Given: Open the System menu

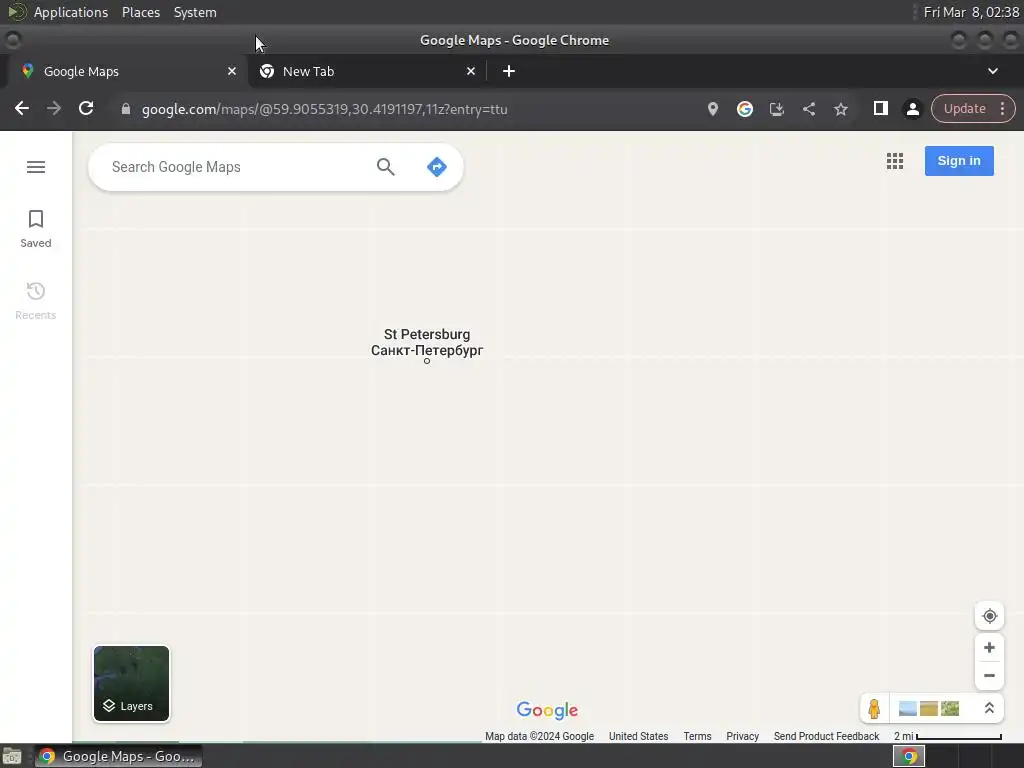Looking at the screenshot, I should 195,12.
